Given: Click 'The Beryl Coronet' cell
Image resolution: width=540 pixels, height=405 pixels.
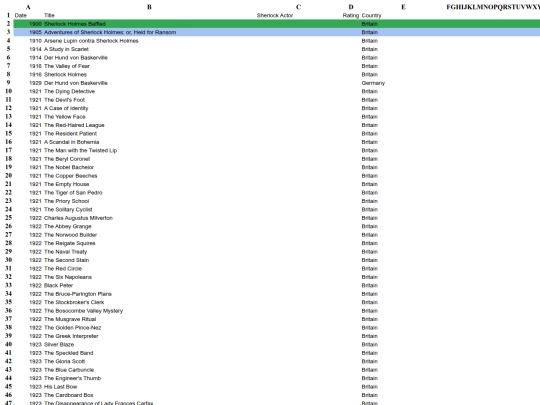Looking at the screenshot, I should pyautogui.click(x=67, y=159).
